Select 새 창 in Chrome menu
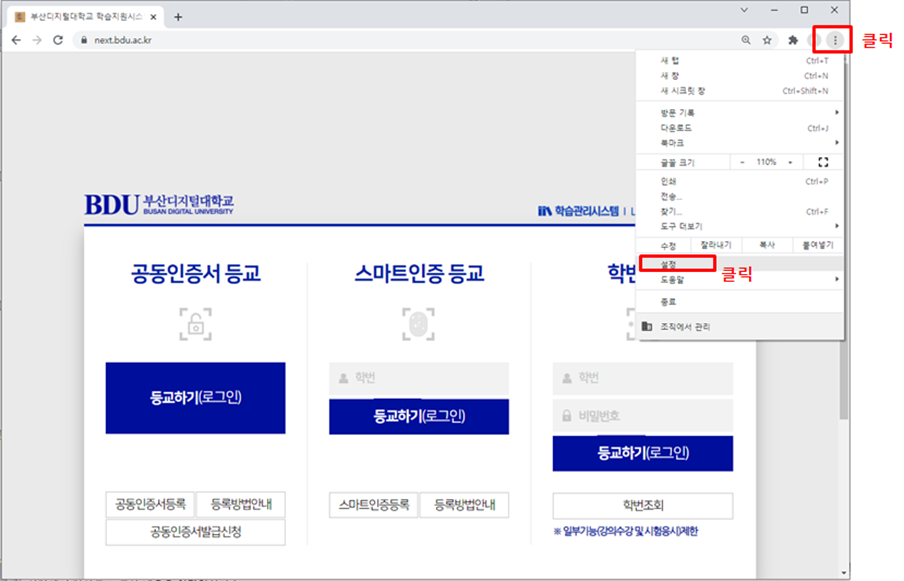 (x=740, y=76)
